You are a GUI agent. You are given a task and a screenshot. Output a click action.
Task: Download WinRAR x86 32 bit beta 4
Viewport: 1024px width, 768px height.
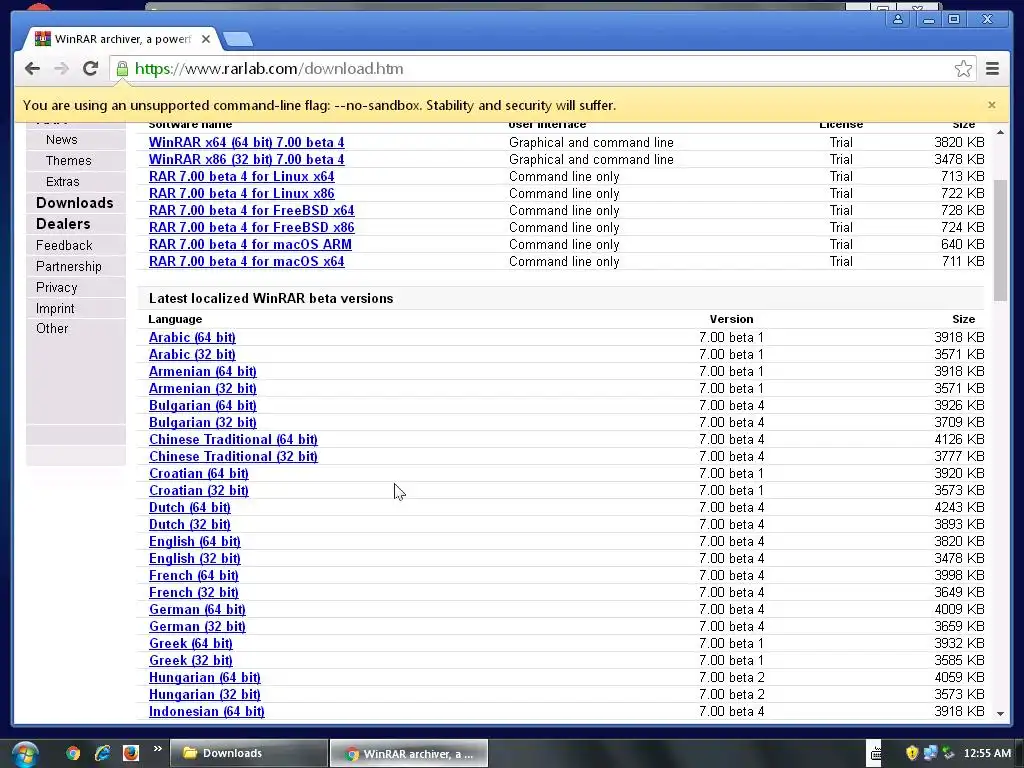(246, 159)
